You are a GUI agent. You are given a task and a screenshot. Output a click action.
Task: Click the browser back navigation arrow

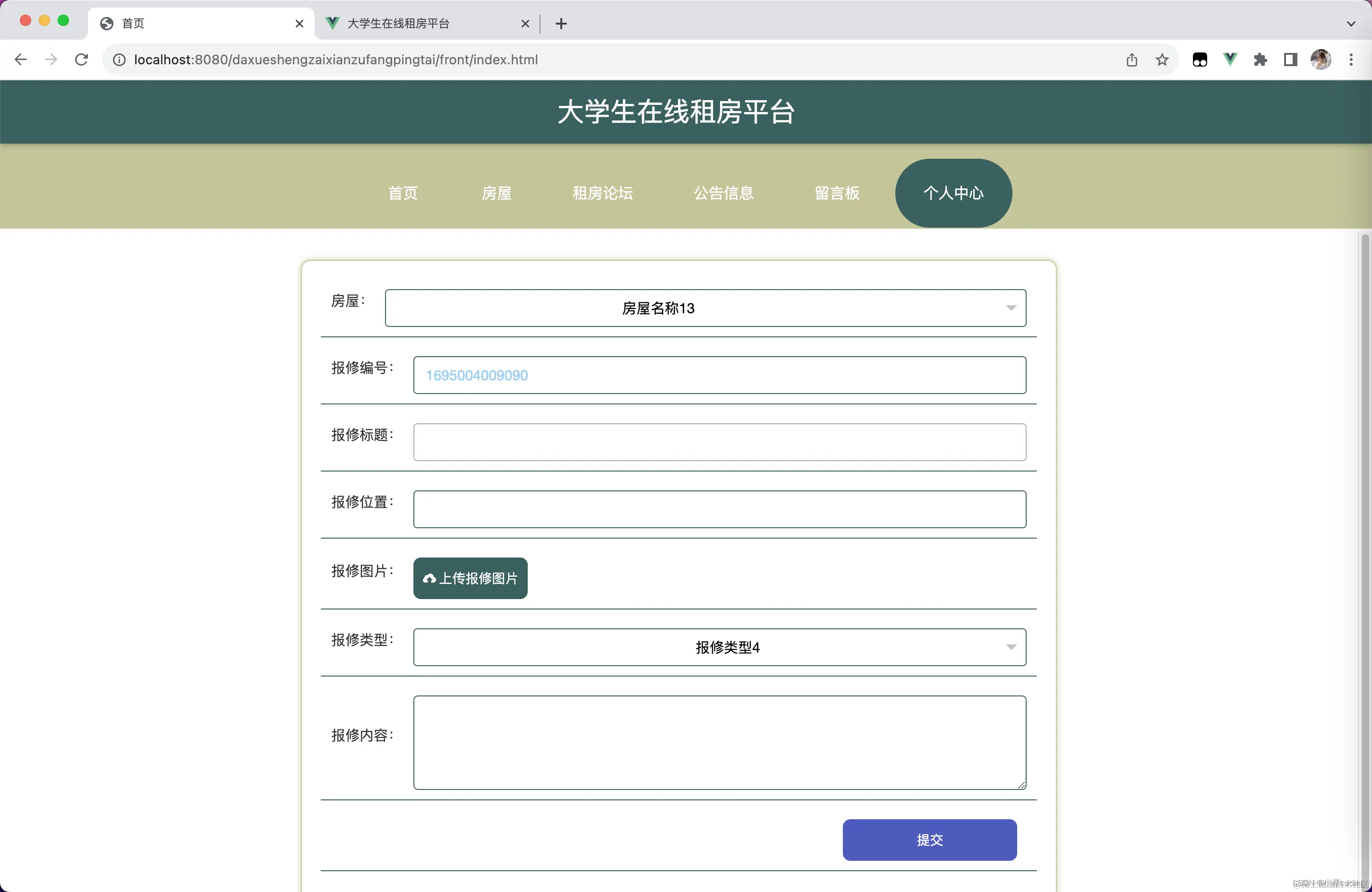[x=21, y=60]
